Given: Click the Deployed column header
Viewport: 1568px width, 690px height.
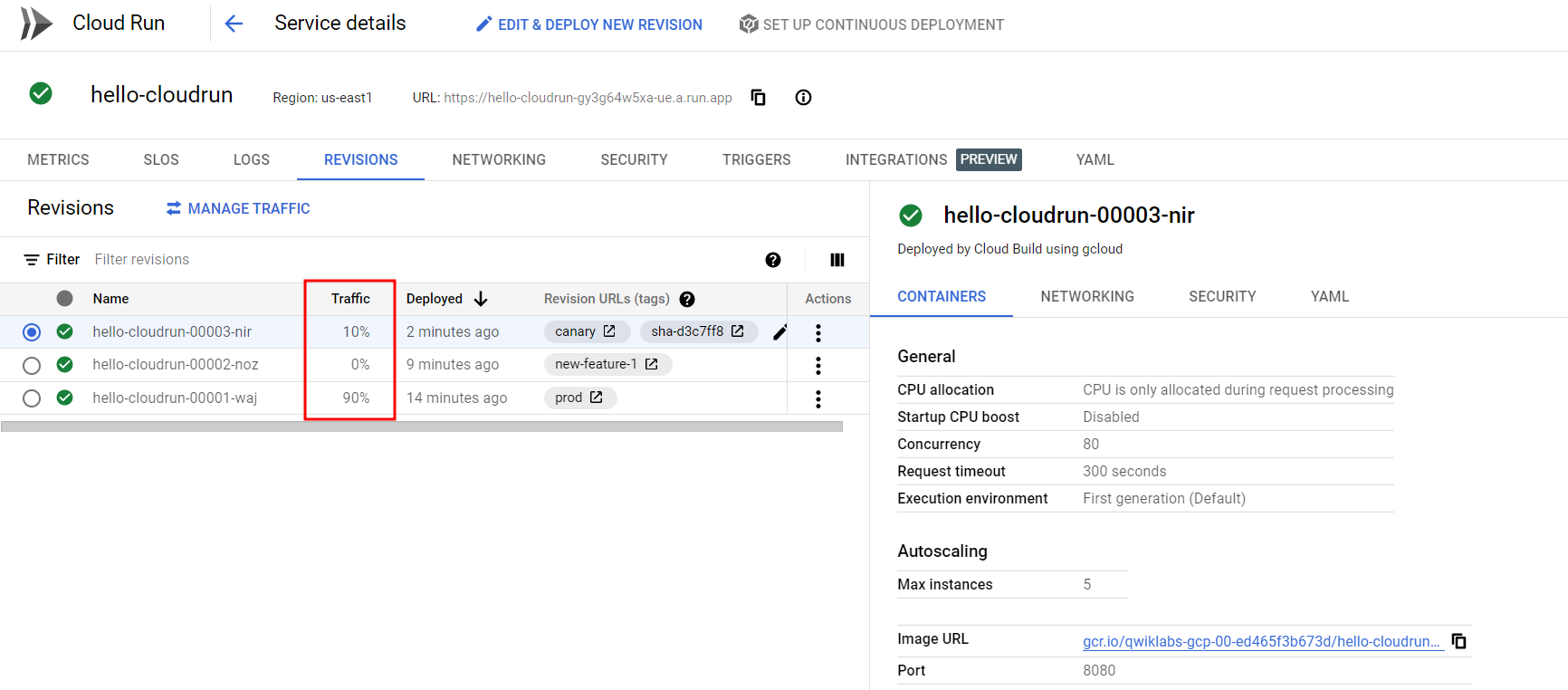Looking at the screenshot, I should (x=435, y=299).
